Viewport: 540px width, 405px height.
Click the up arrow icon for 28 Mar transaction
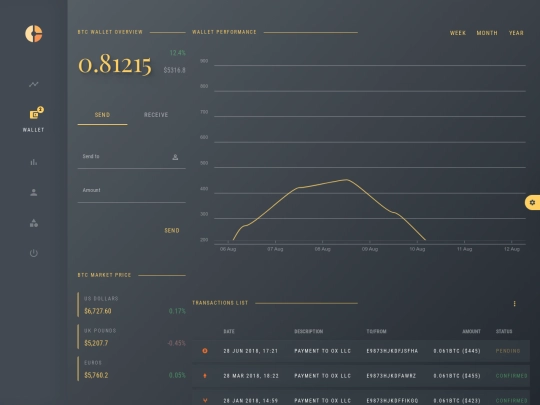coord(205,376)
